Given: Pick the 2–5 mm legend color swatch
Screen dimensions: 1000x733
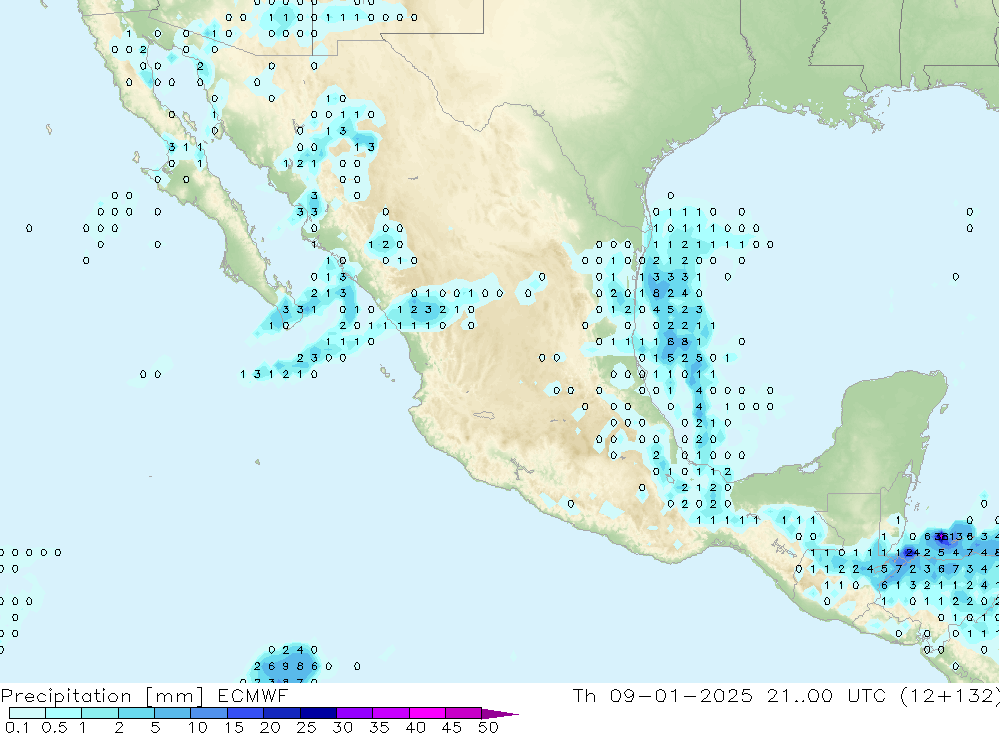Looking at the screenshot, I should pos(136,714).
